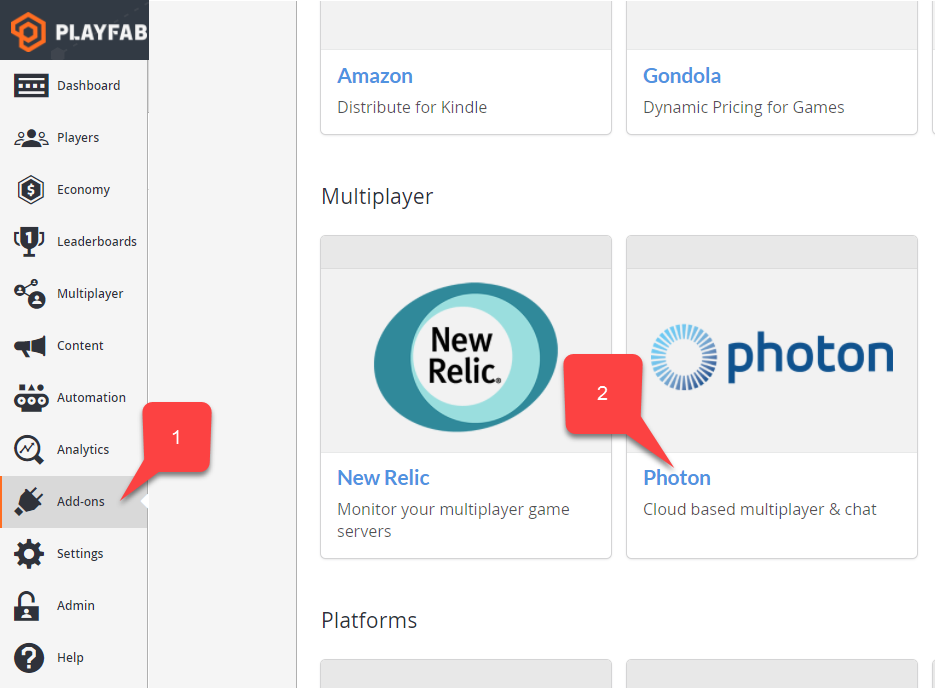Open the New Relic add-on link
The width and height of the screenshot is (935, 688).
(383, 478)
